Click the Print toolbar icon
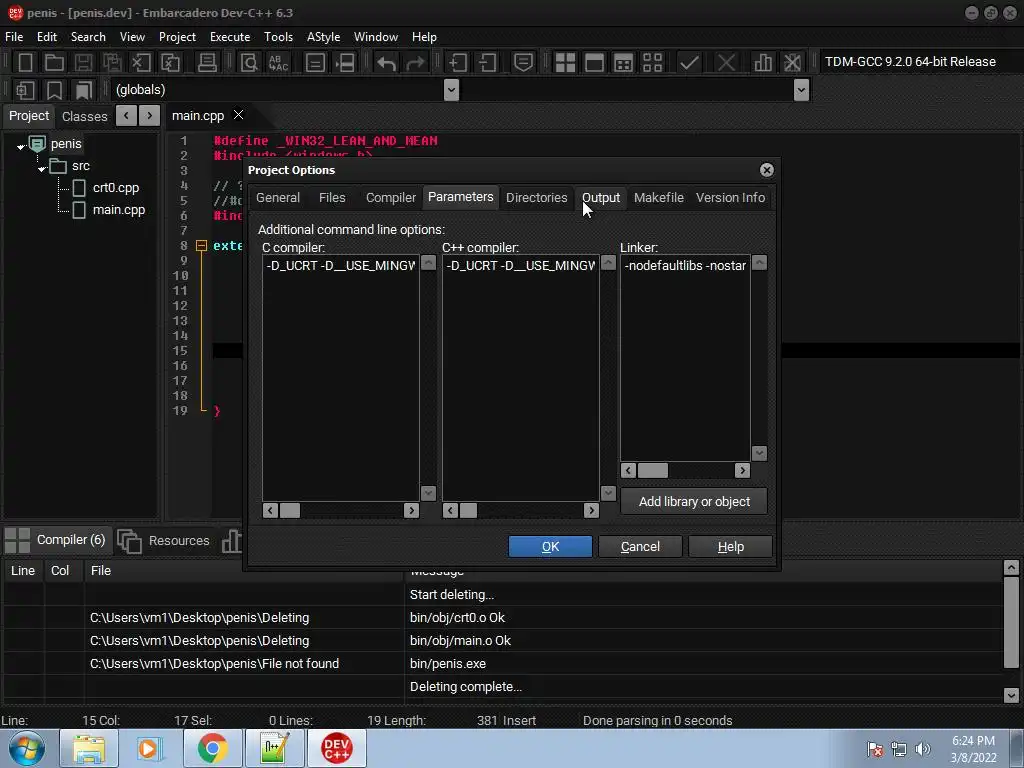Screen dimensions: 1024x768 tap(207, 63)
